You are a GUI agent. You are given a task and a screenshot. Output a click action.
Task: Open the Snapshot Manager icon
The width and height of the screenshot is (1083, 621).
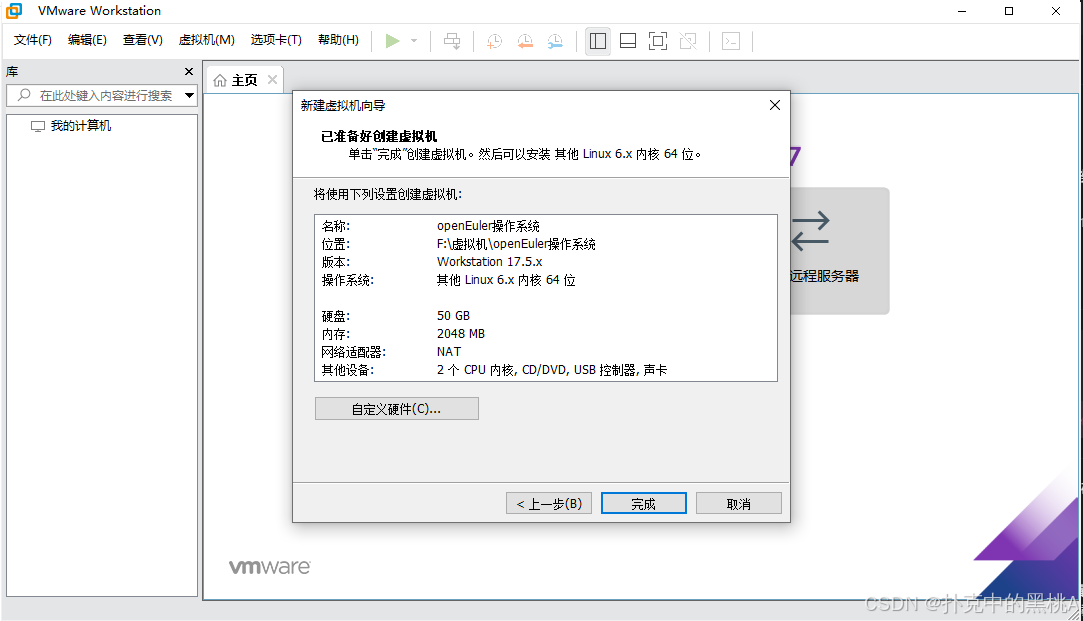click(555, 41)
